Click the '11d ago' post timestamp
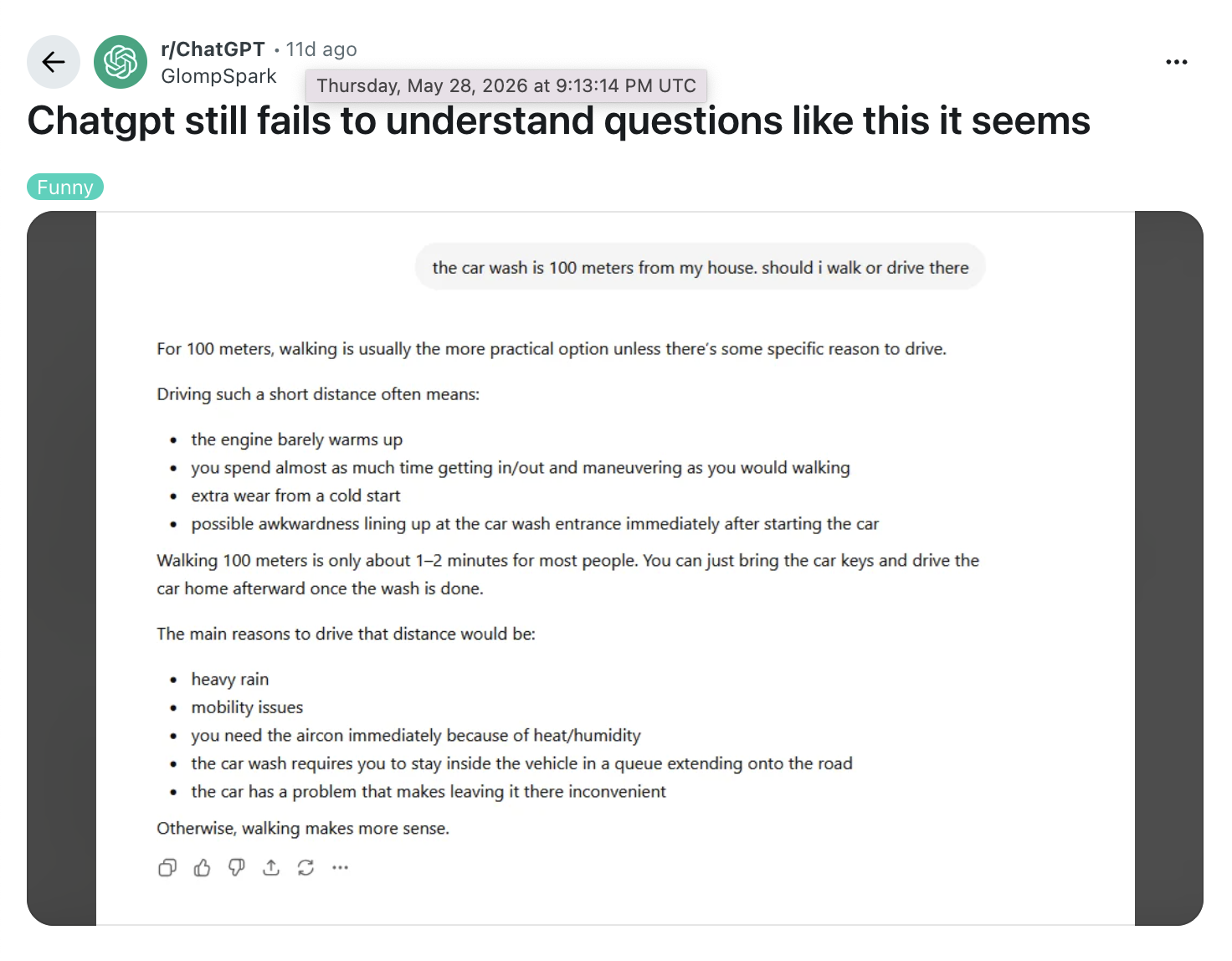 tap(321, 49)
